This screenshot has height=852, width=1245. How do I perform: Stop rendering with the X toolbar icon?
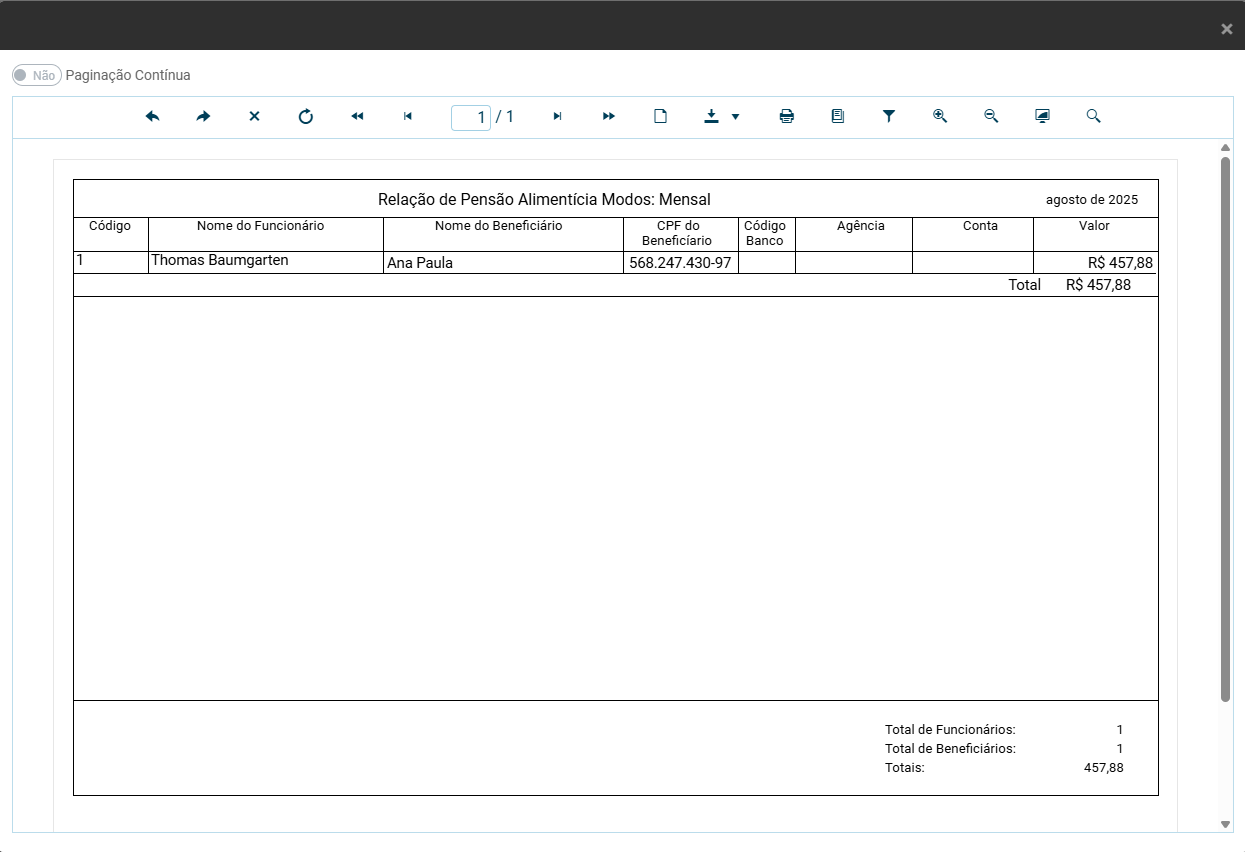pos(254,117)
